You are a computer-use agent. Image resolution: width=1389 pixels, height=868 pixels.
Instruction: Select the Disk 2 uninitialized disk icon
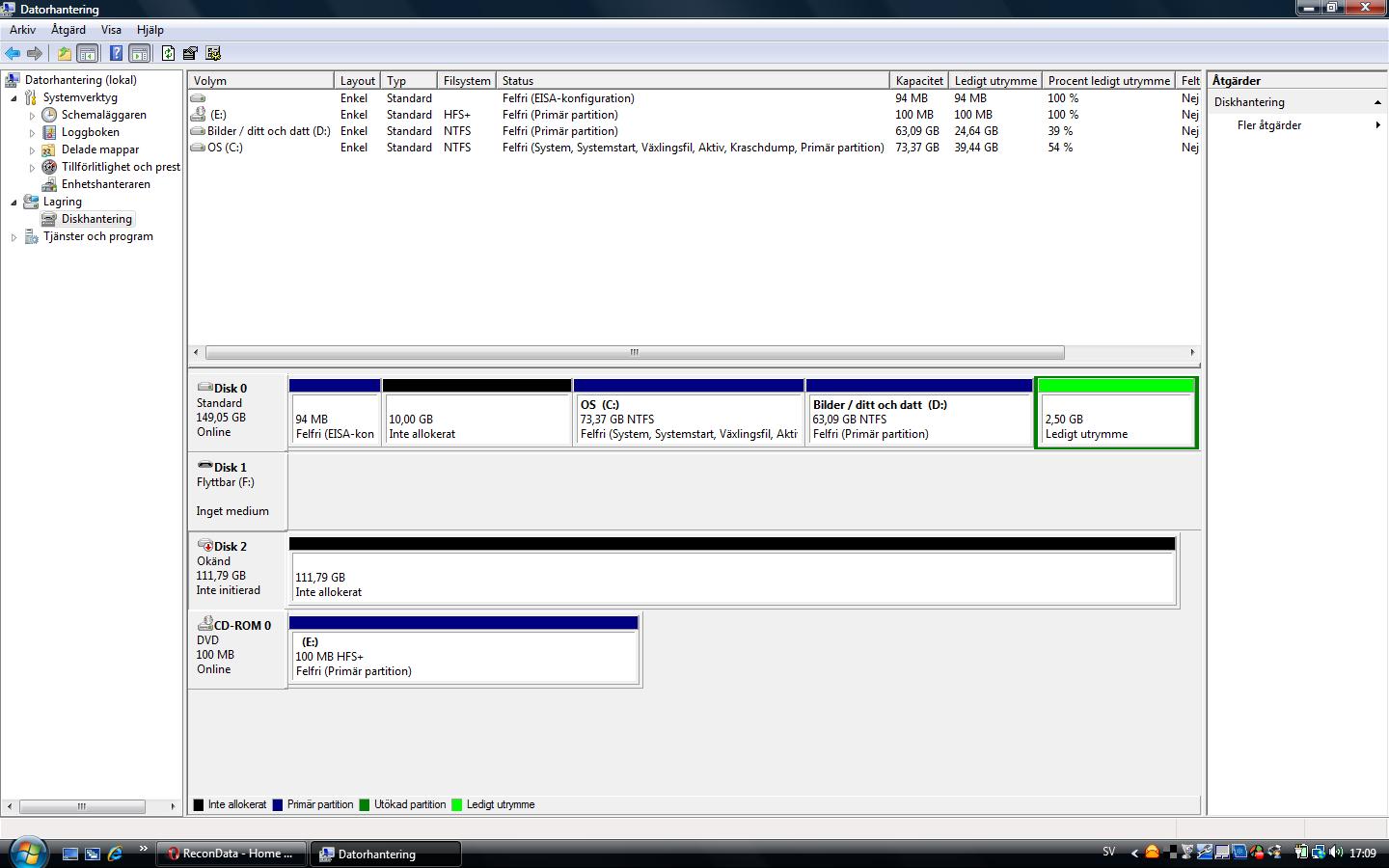(204, 546)
